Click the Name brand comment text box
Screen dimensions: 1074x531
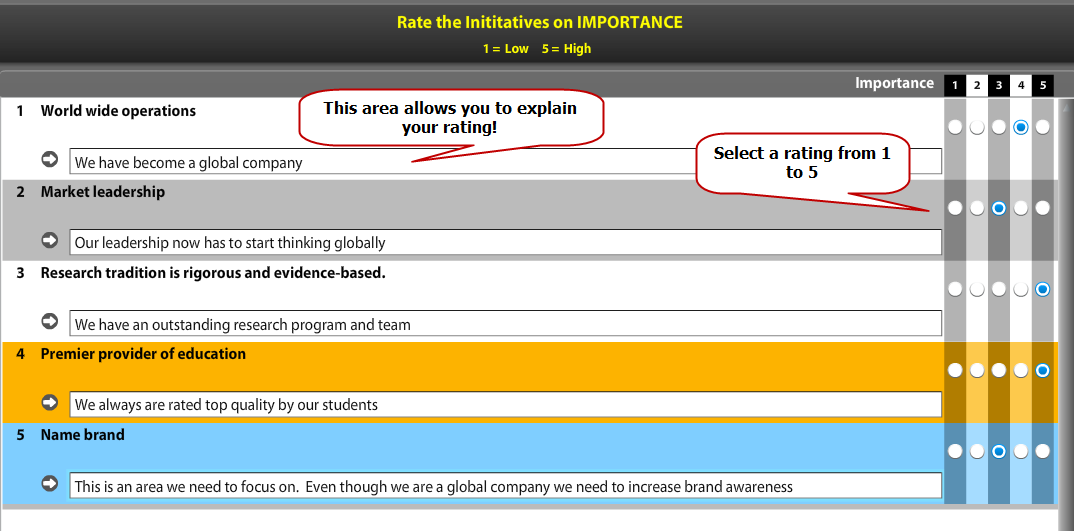point(505,486)
